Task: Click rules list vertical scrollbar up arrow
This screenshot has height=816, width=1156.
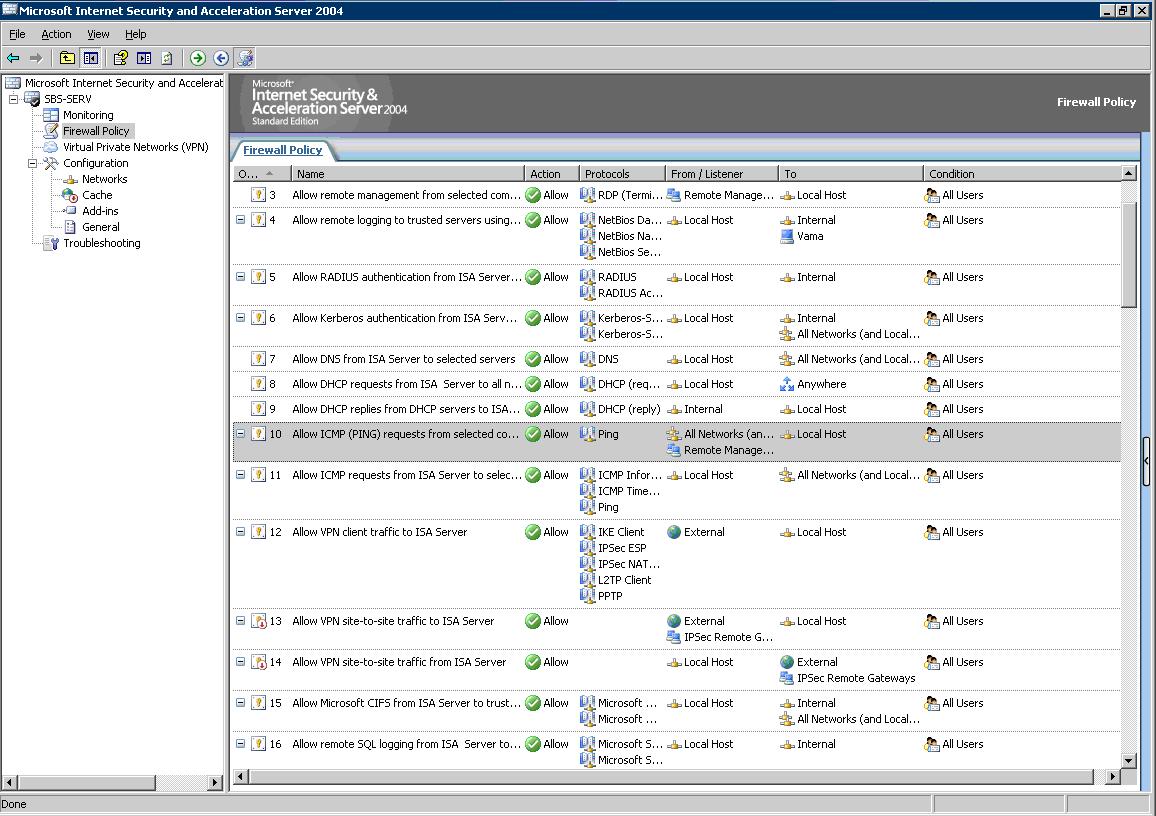Action: 1129,173
